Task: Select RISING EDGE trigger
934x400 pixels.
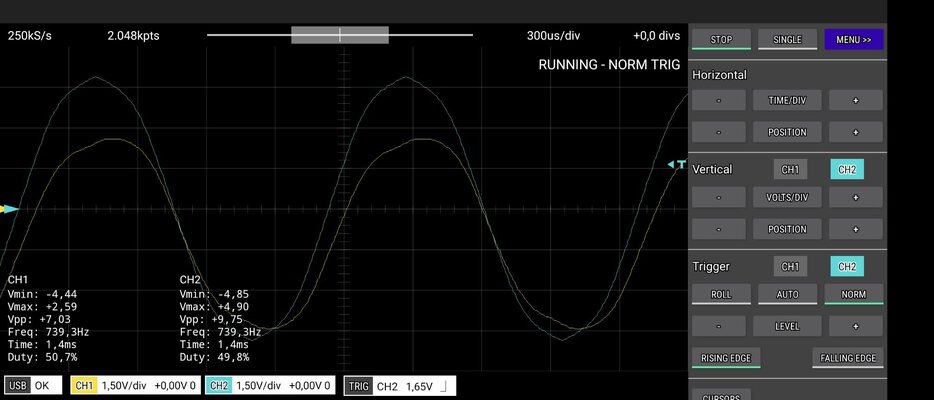Action: [726, 358]
